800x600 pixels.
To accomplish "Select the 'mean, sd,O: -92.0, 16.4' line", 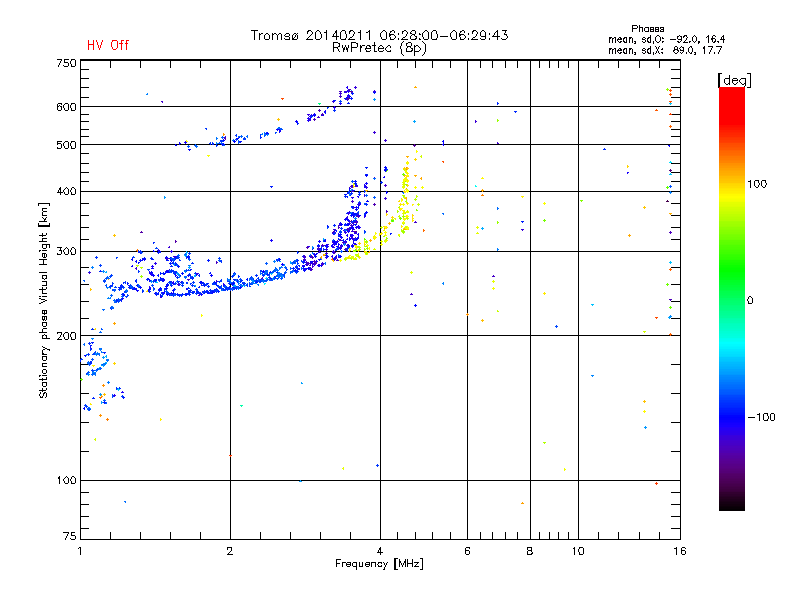I will (666, 39).
